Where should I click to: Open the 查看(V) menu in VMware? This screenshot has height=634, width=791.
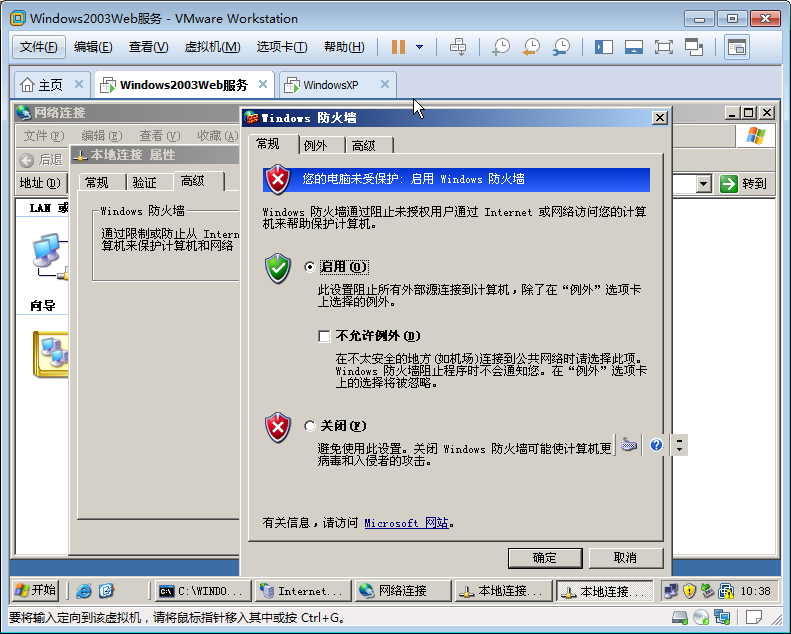(x=148, y=47)
